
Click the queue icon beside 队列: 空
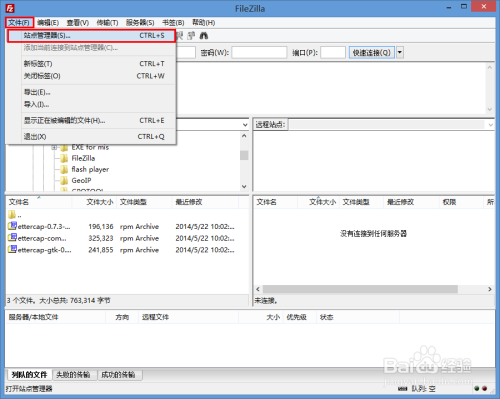(x=403, y=389)
